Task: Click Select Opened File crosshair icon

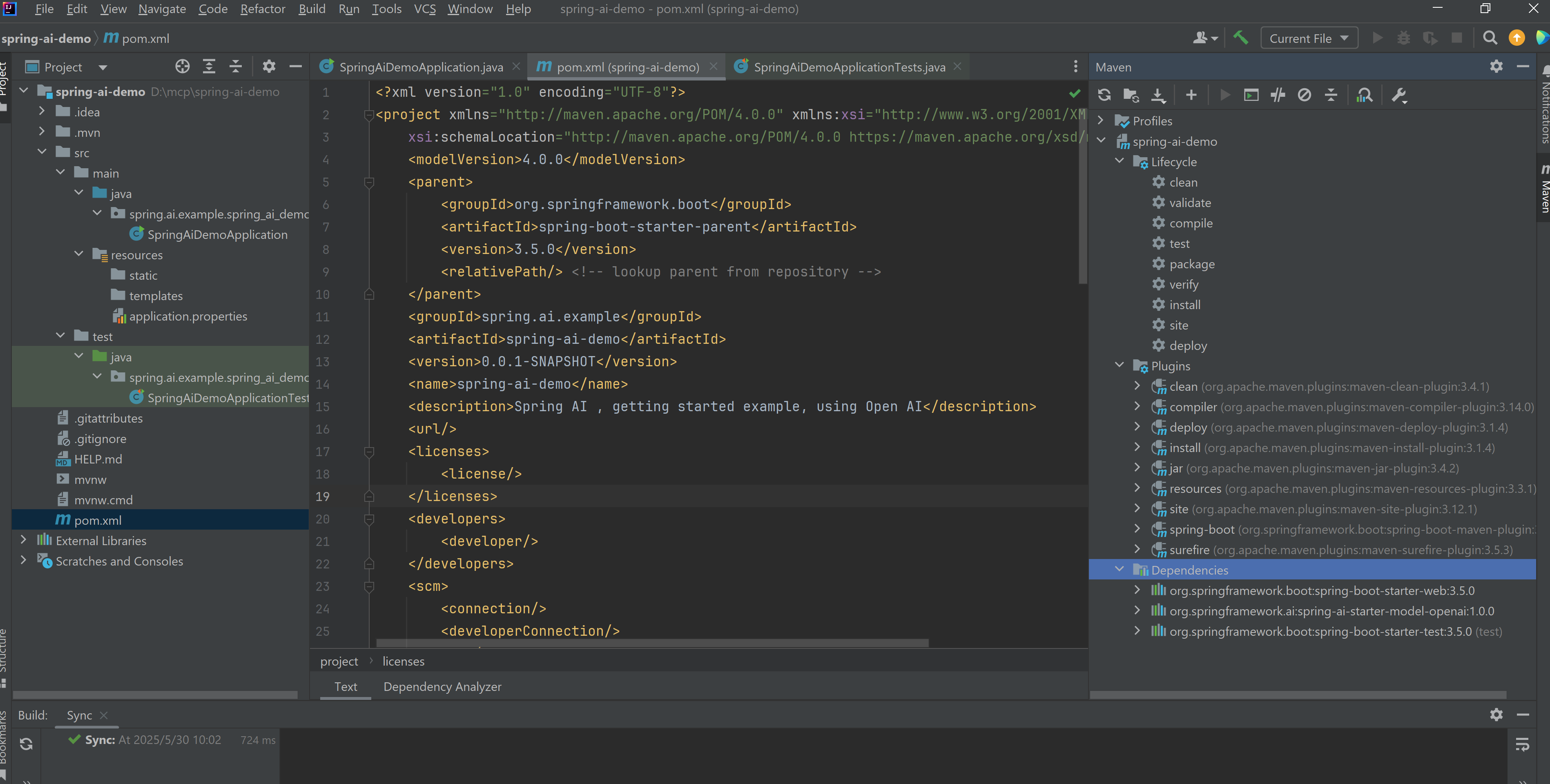Action: tap(182, 67)
